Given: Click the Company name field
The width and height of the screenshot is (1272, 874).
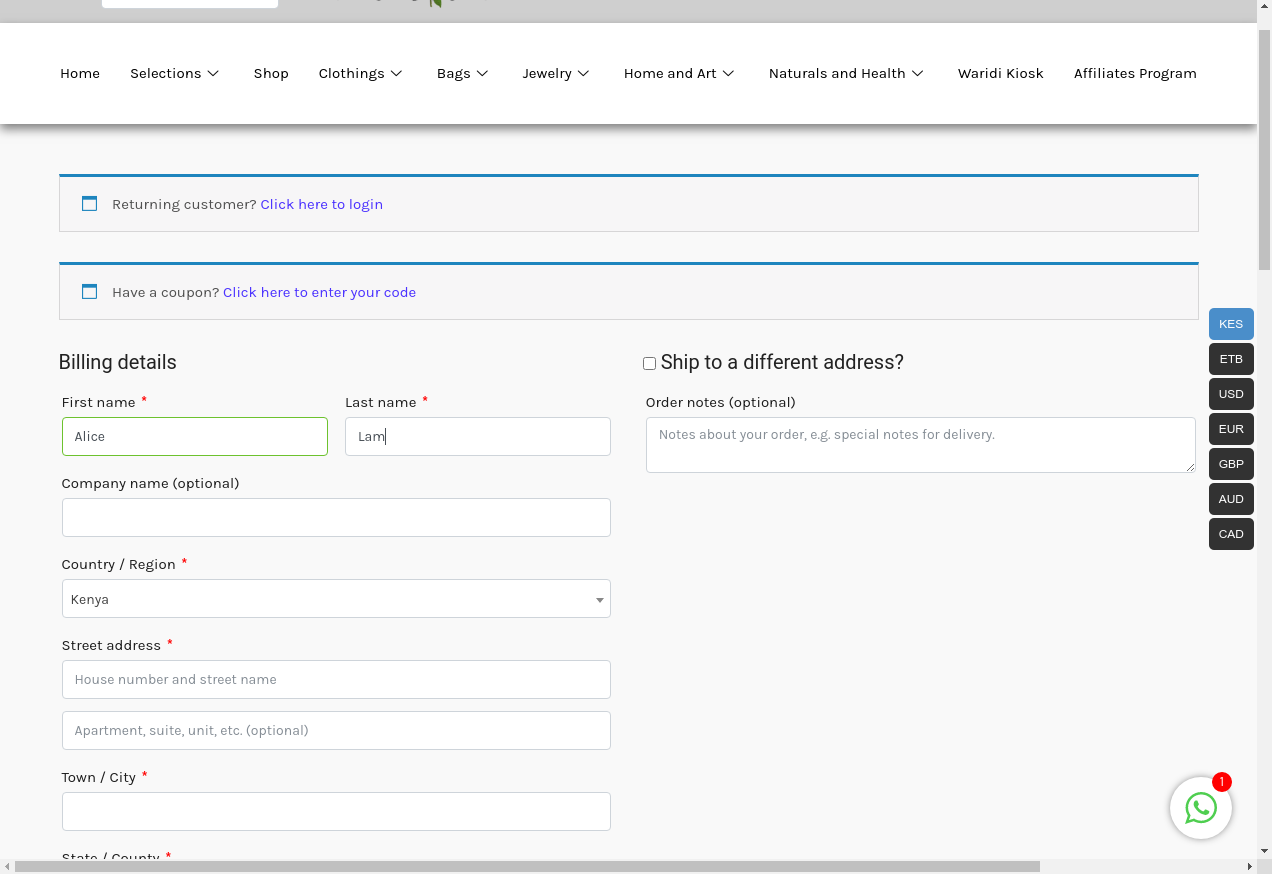Looking at the screenshot, I should tap(336, 517).
